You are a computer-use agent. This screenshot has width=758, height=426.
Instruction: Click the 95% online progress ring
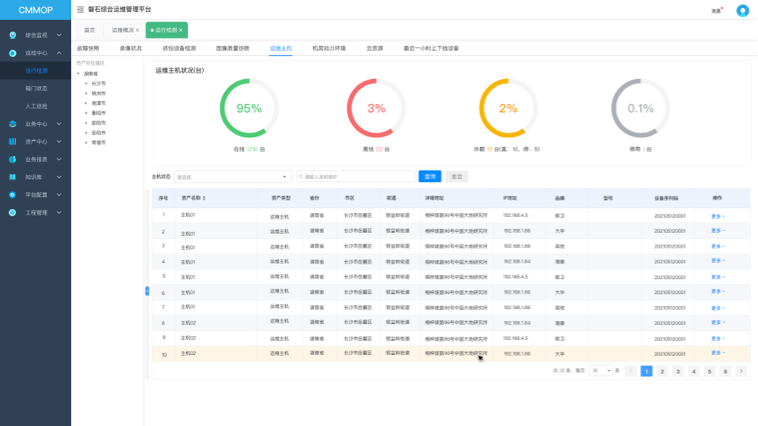click(247, 108)
